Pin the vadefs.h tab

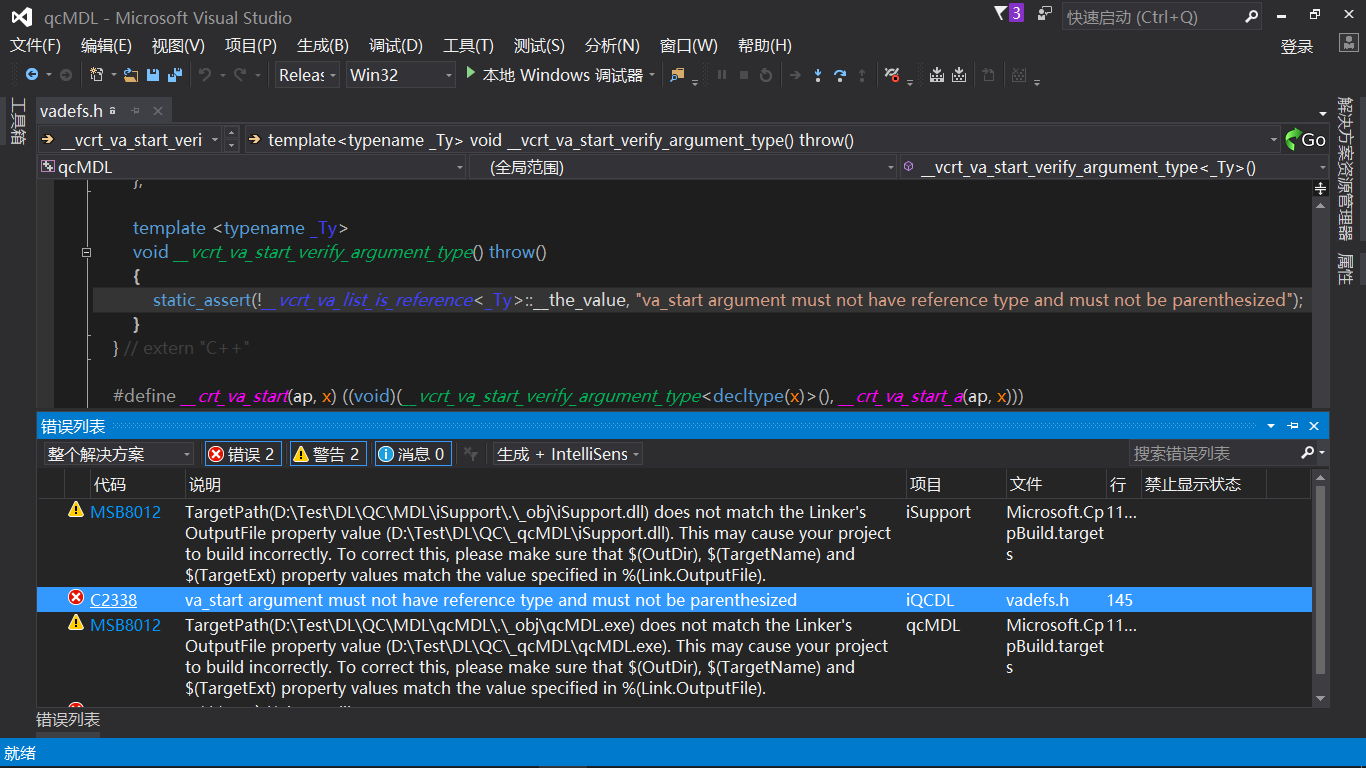point(136,110)
